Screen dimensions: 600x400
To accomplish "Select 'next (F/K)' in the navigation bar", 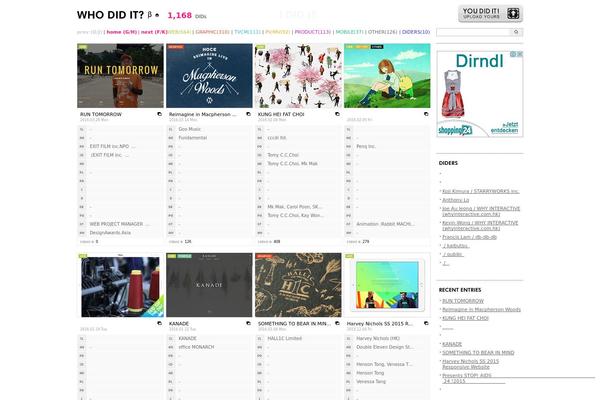I will 154,32.
